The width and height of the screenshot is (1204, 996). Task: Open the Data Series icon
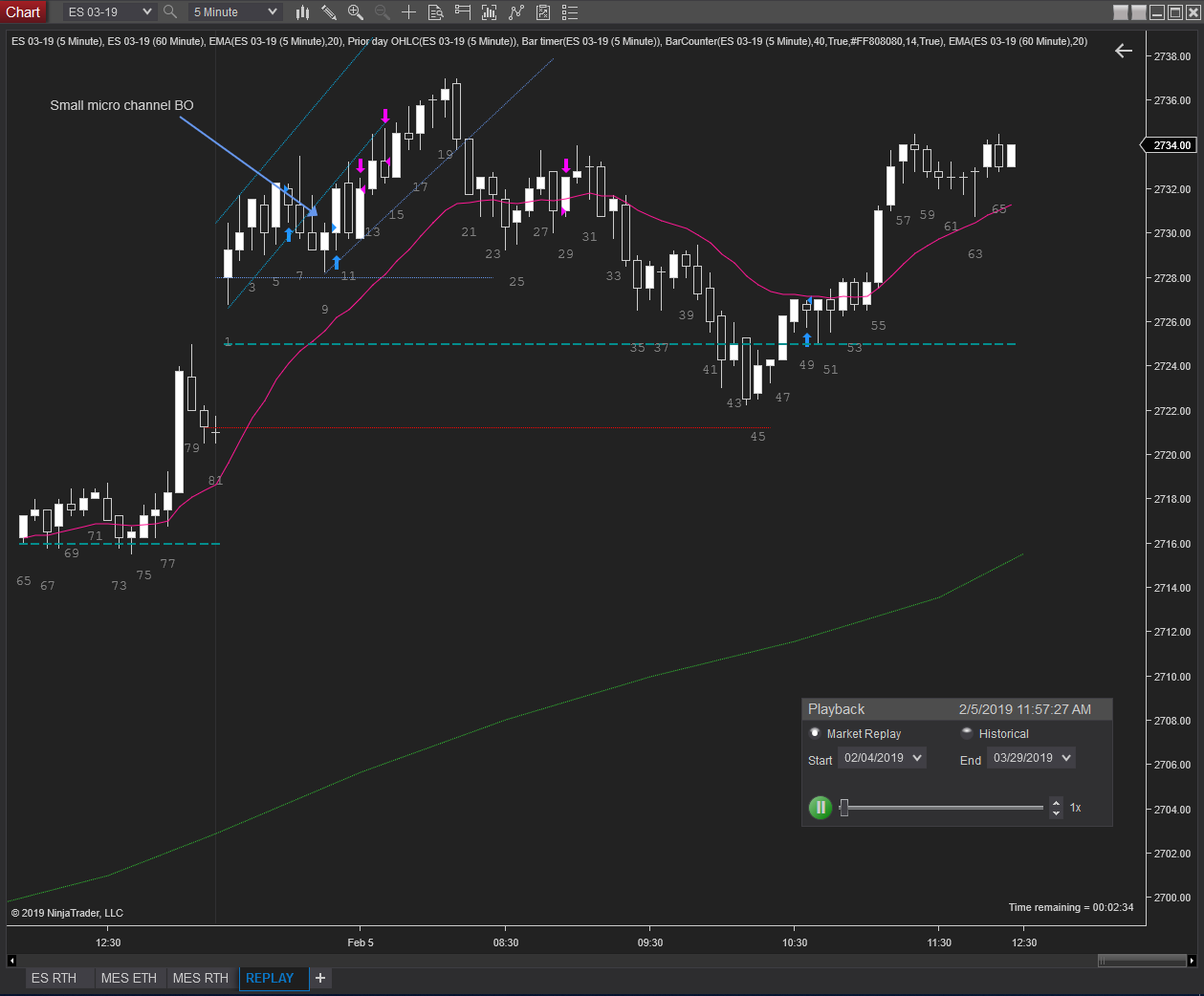pyautogui.click(x=490, y=11)
